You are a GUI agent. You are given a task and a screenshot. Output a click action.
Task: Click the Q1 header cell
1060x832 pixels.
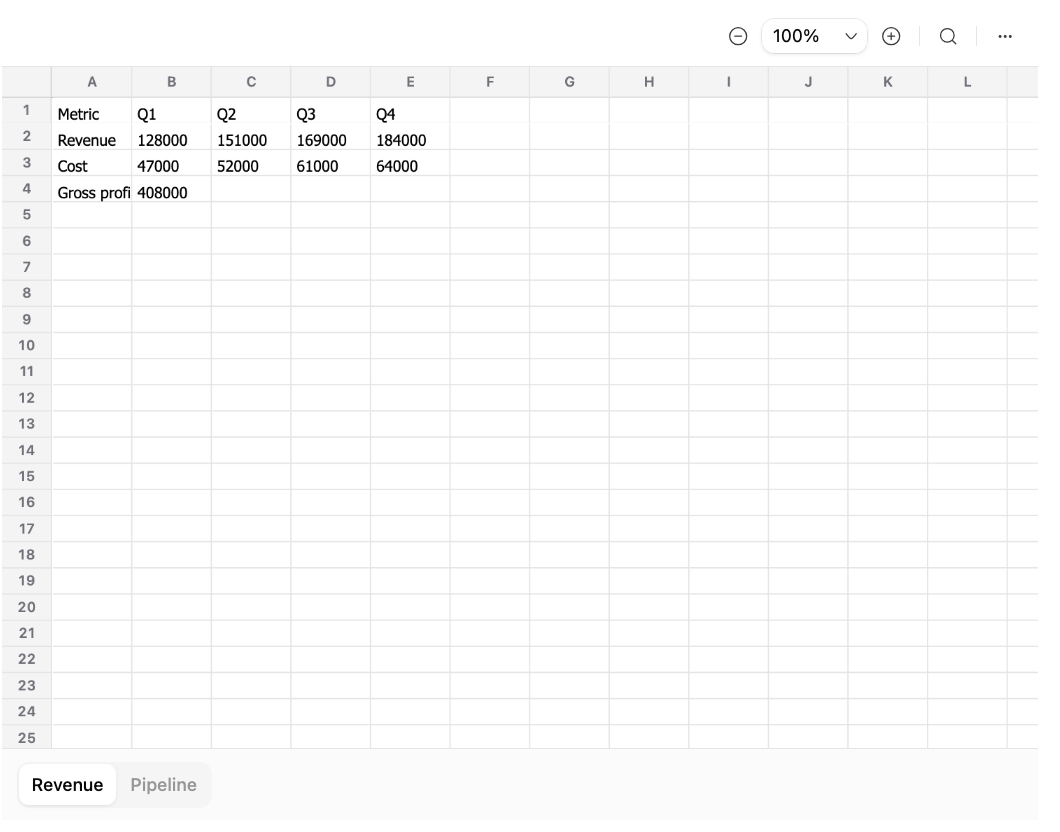(x=172, y=111)
